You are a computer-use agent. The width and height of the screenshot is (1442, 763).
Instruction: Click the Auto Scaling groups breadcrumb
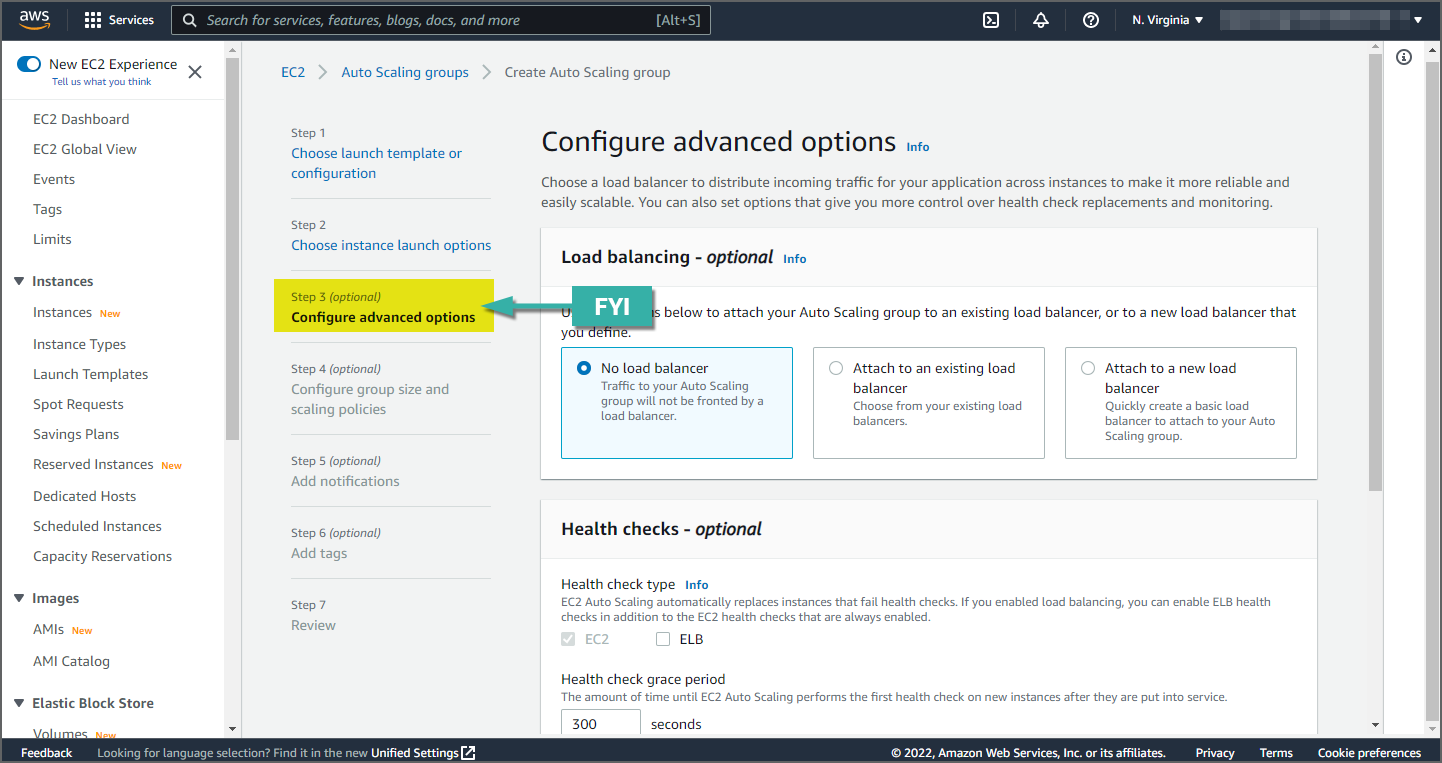tap(405, 72)
